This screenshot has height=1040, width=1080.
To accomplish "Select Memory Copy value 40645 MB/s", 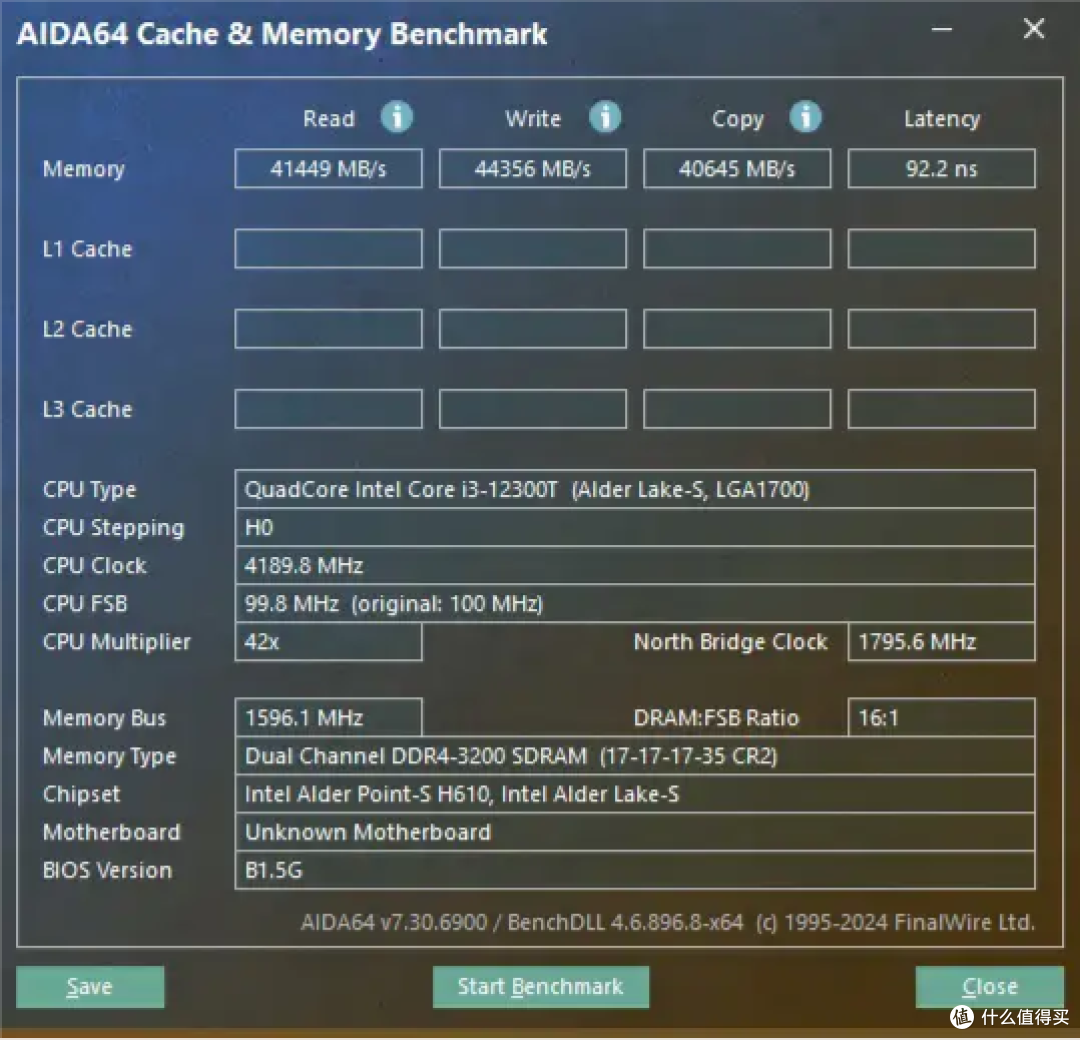I will pyautogui.click(x=737, y=169).
